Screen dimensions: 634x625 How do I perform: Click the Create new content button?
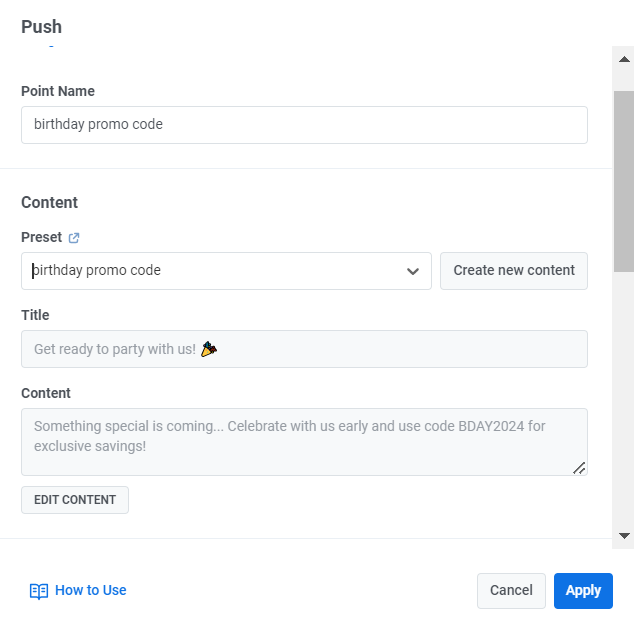click(514, 271)
